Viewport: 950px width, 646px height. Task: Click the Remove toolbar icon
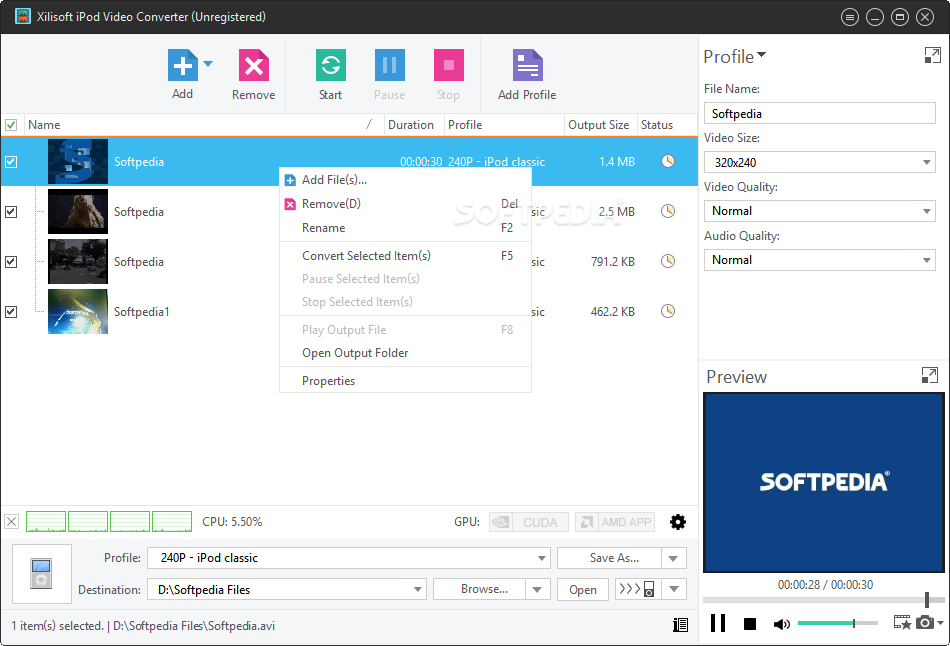(254, 65)
